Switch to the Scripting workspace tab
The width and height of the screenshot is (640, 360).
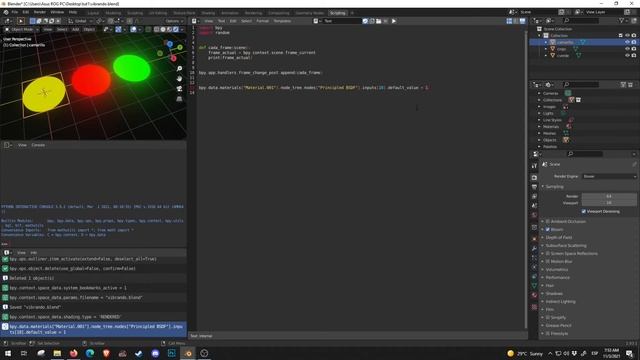[338, 13]
